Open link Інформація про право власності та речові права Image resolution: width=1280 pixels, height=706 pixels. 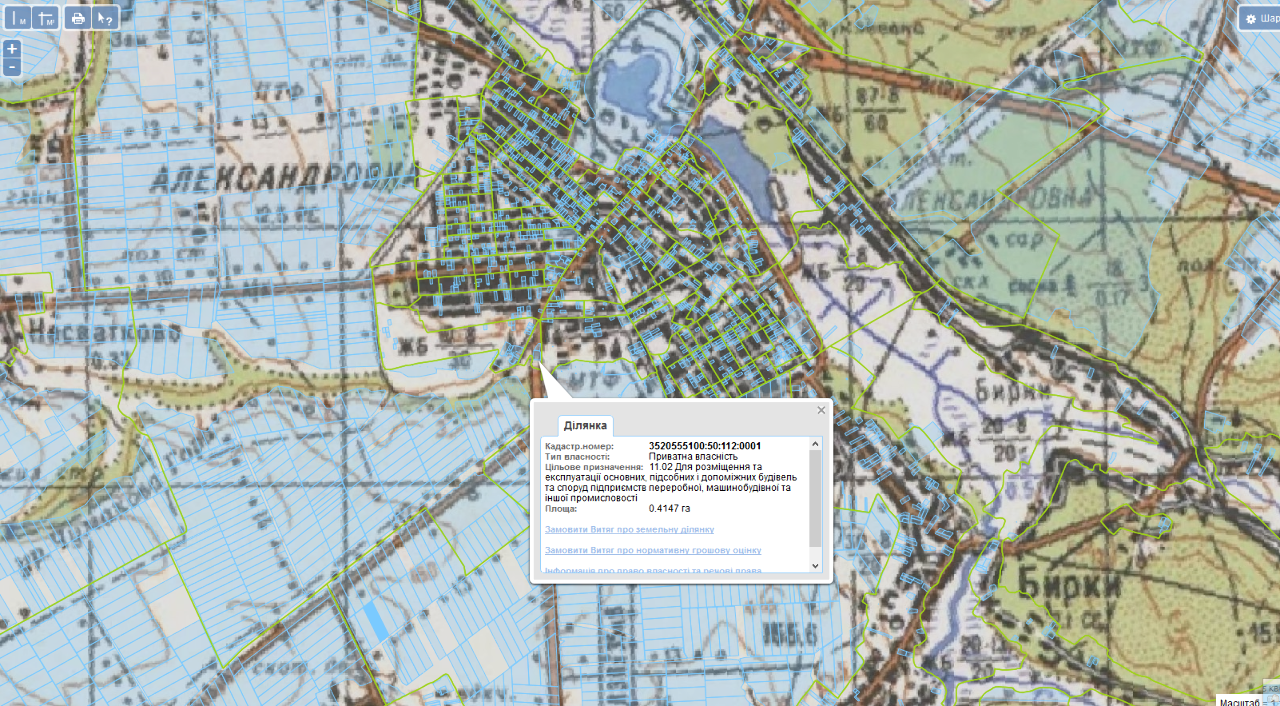(x=653, y=570)
